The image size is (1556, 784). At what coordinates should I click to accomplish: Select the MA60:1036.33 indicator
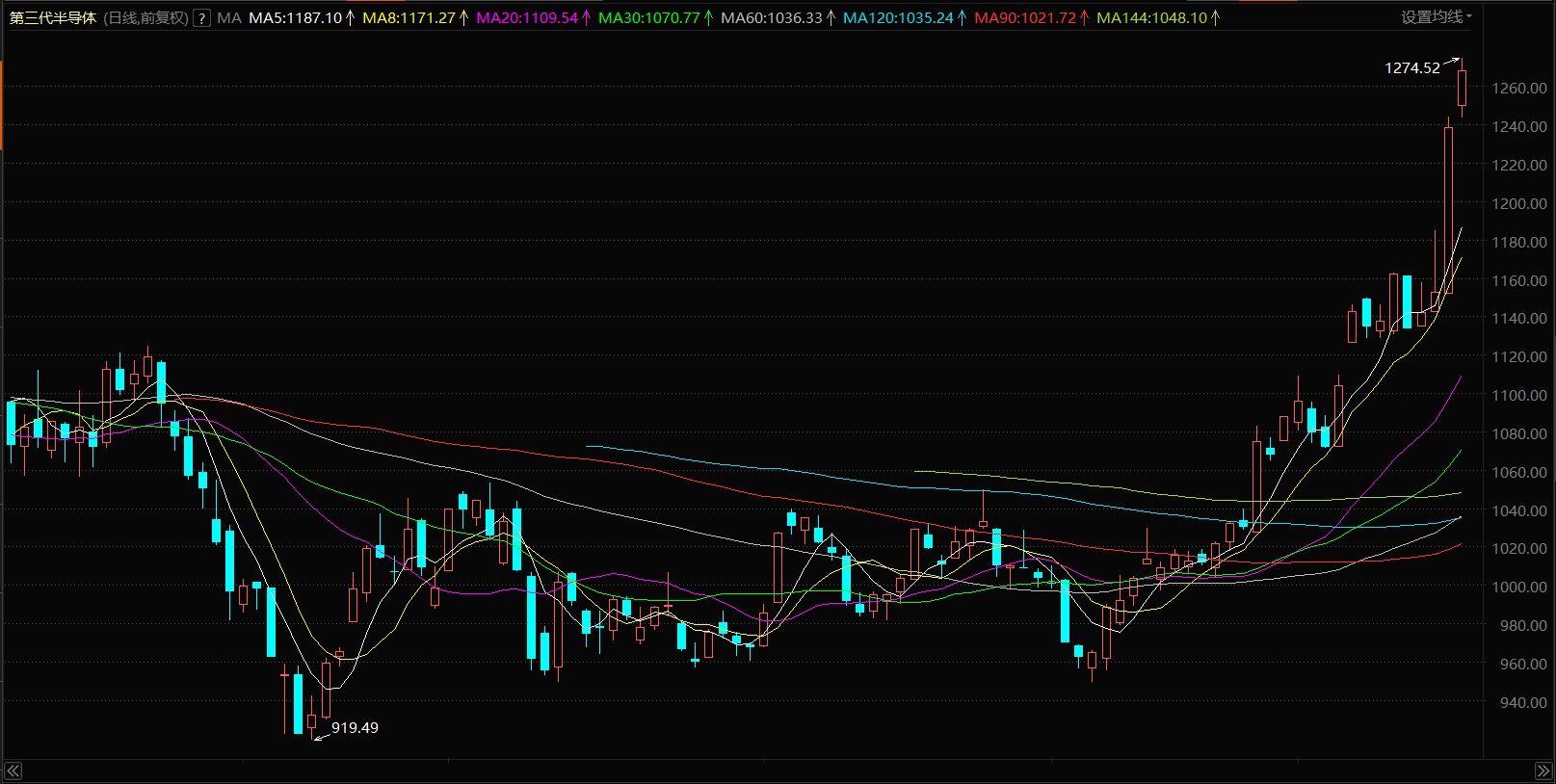click(x=778, y=18)
